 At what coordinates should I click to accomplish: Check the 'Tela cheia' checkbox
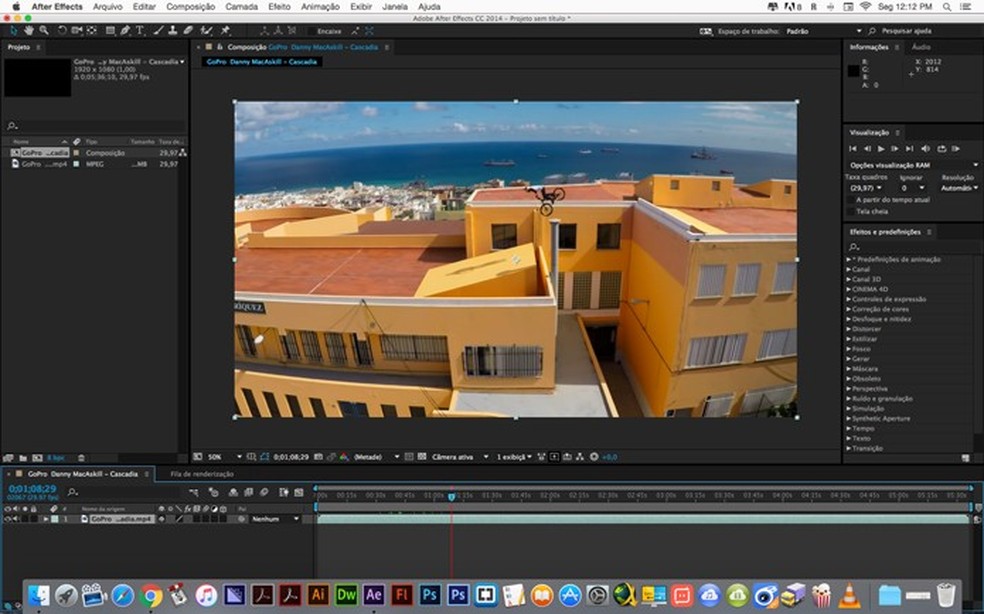(851, 211)
